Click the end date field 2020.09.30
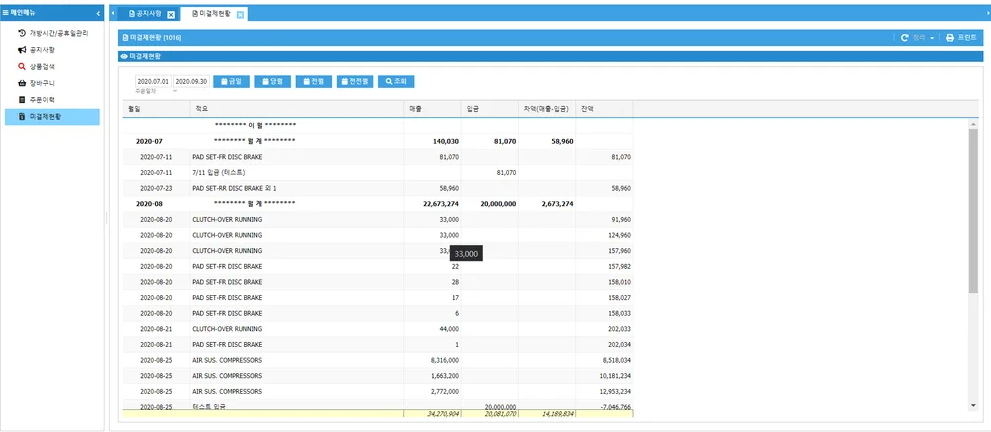This screenshot has height=432, width=991. [191, 81]
